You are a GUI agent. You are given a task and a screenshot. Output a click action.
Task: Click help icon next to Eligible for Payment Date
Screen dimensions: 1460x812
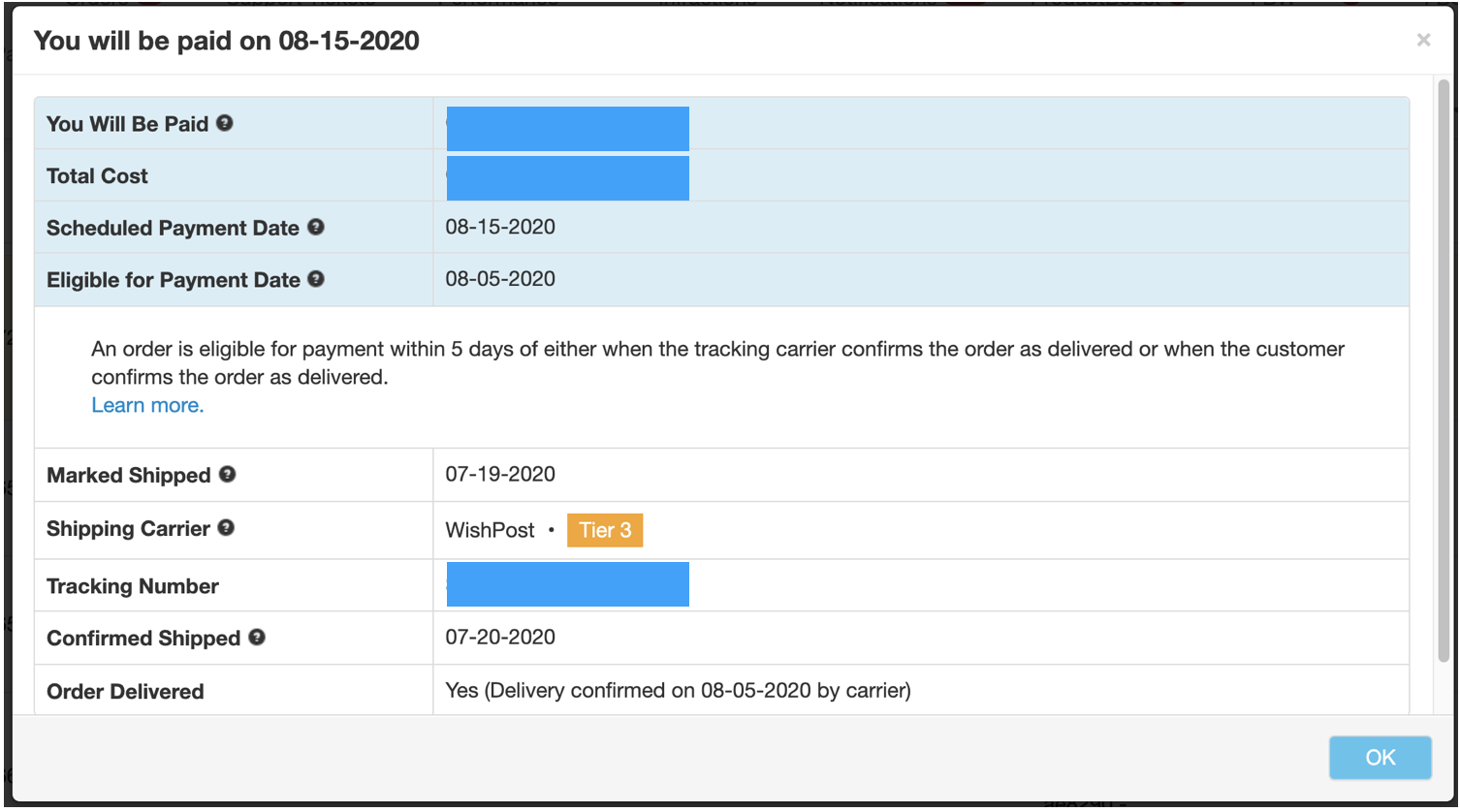(x=316, y=279)
